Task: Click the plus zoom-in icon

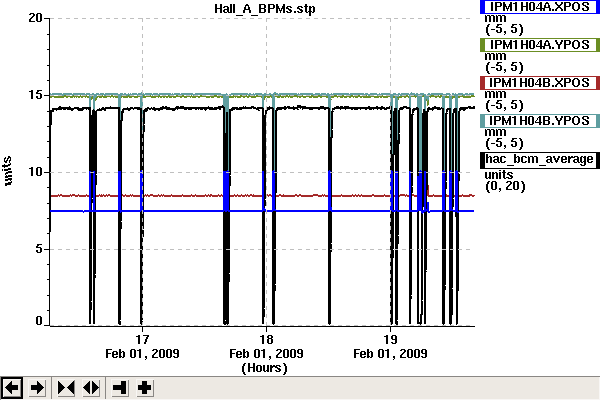Action: (x=145, y=388)
